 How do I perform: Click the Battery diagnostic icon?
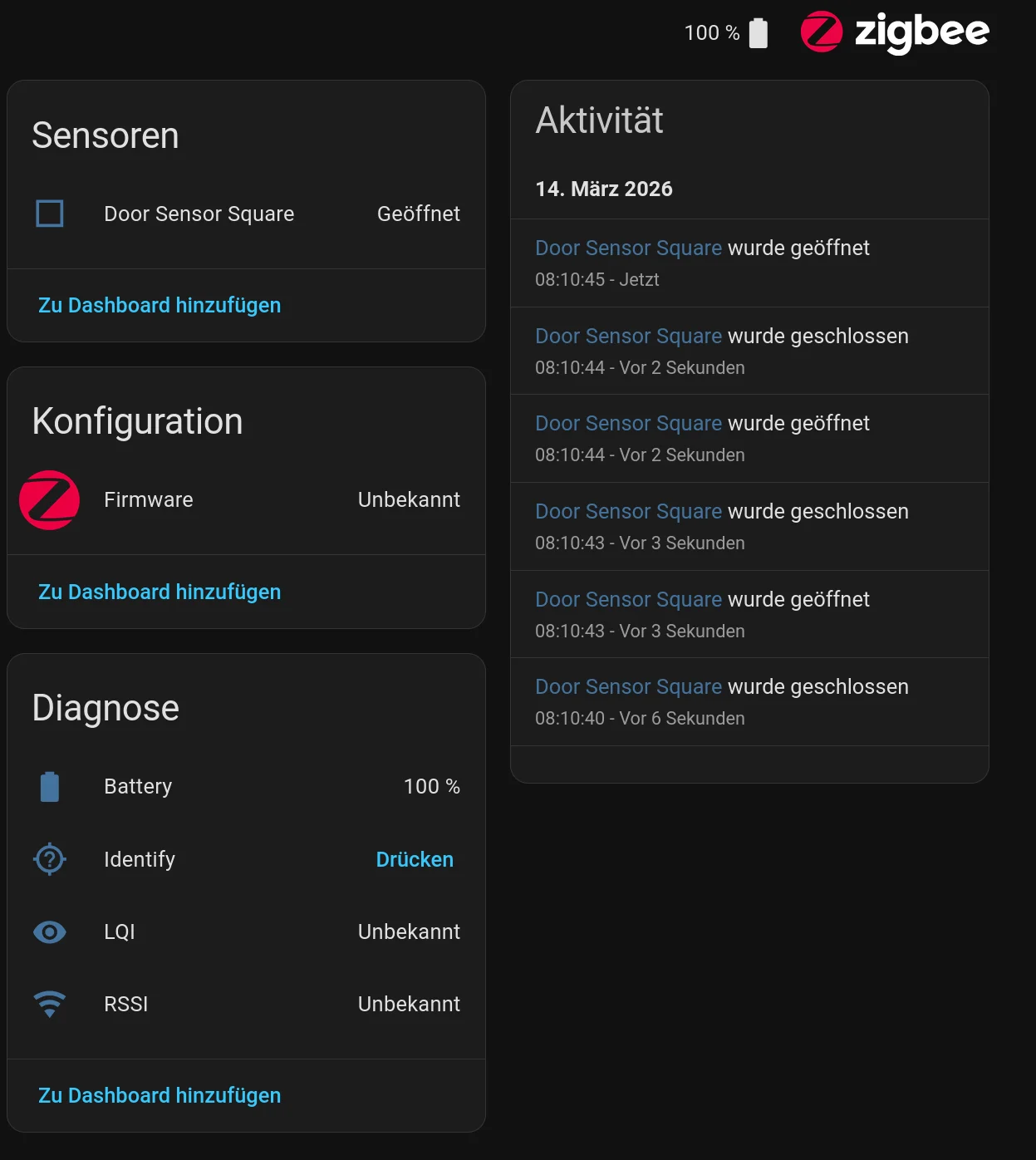(x=50, y=787)
